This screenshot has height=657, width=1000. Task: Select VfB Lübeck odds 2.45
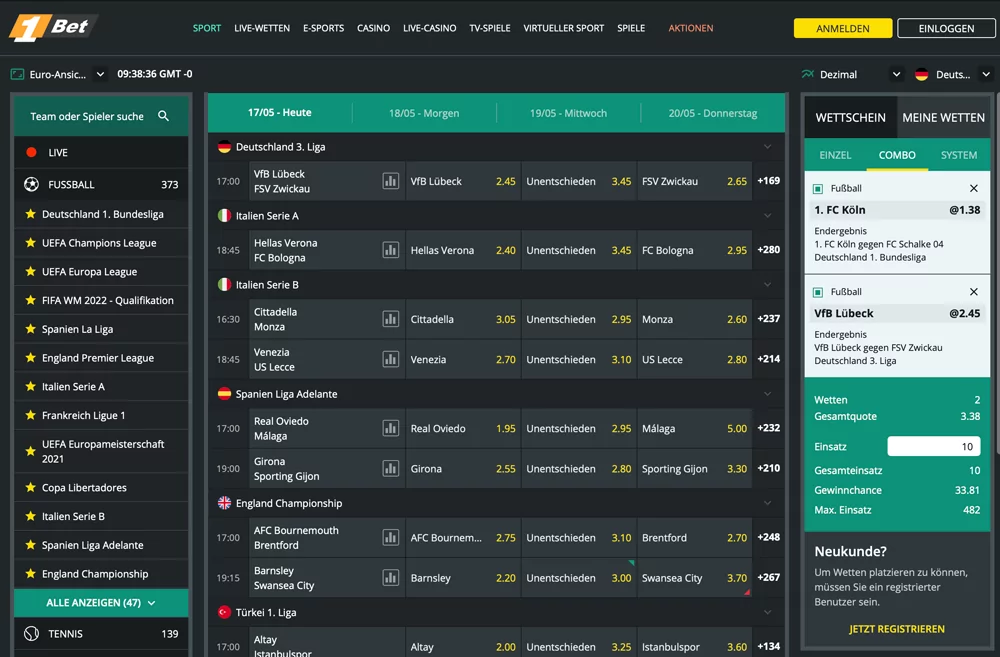pos(463,181)
